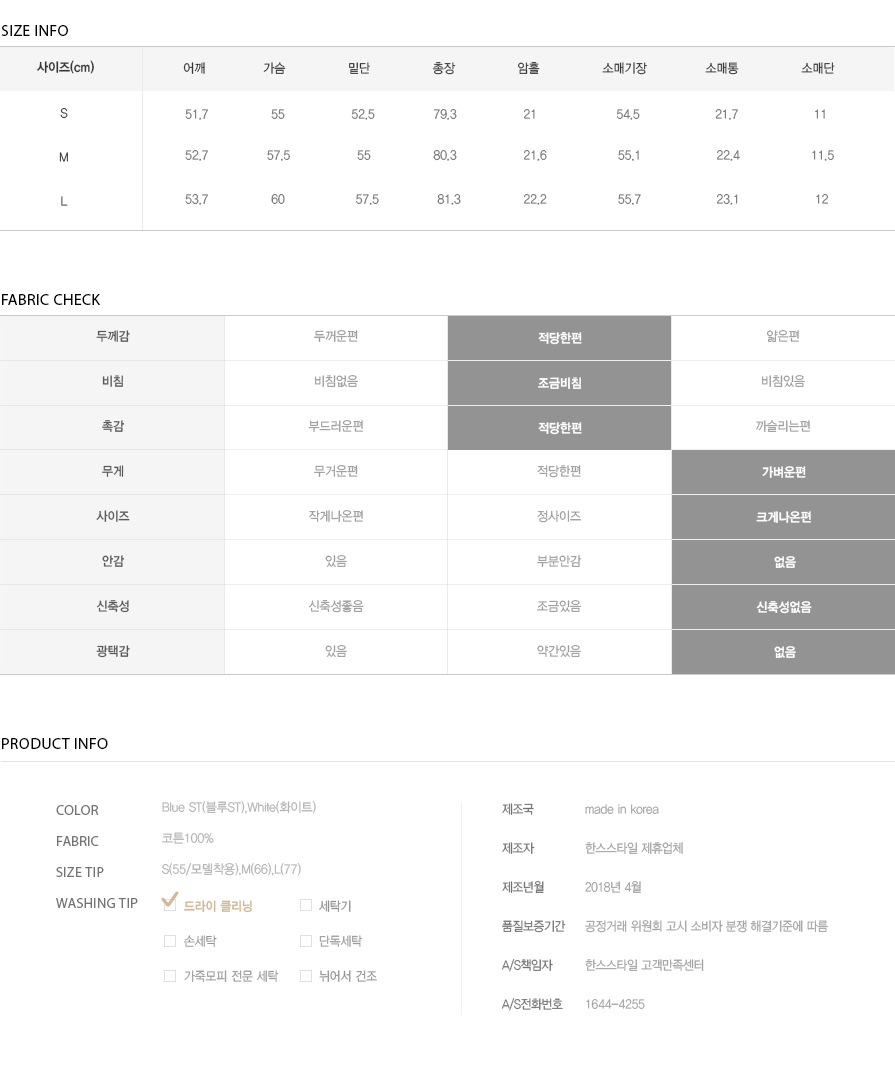Click the 광택감 row label
This screenshot has width=895, height=1090.
(x=113, y=651)
